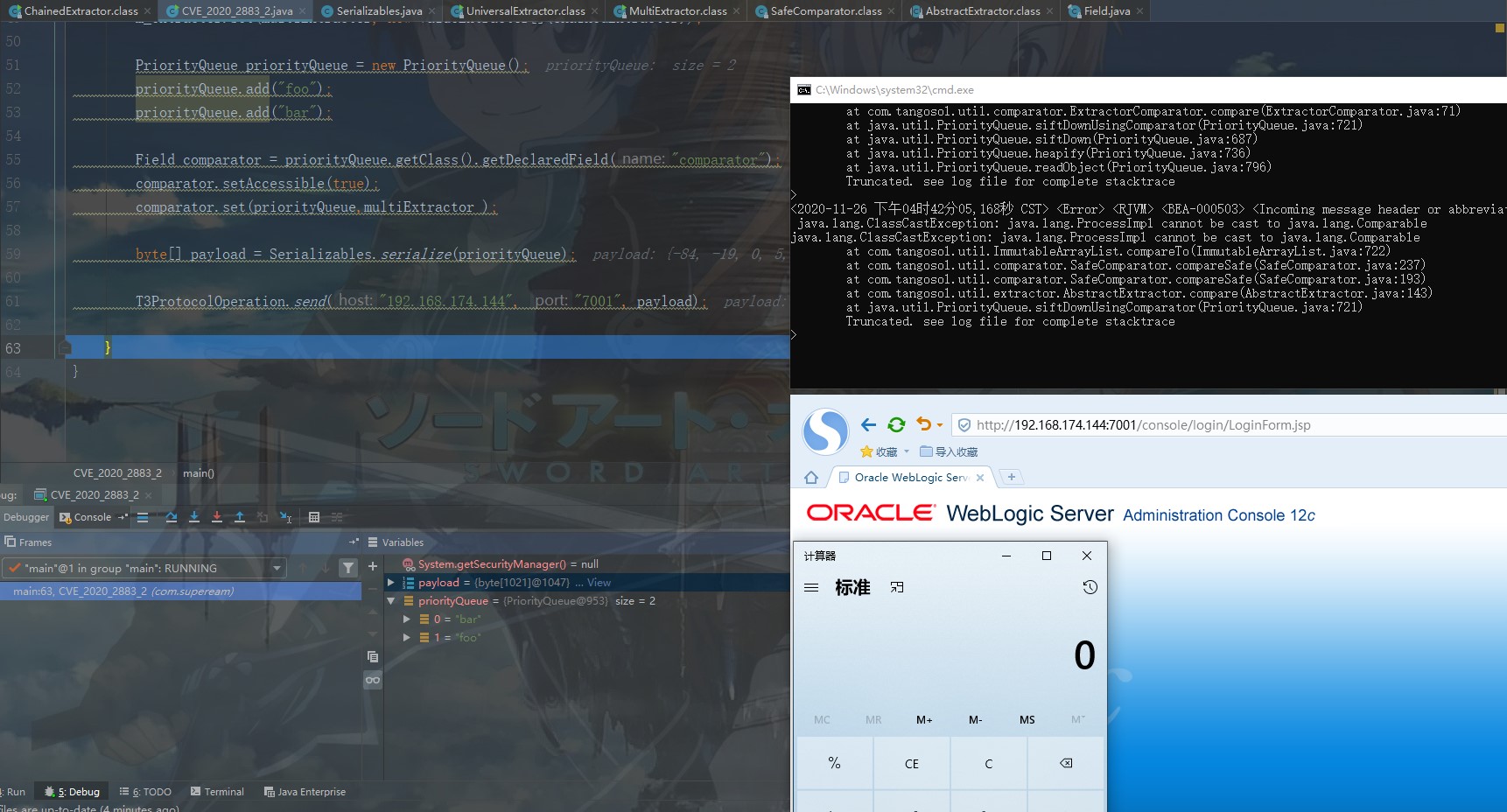Open the calculator history icon
The image size is (1507, 812).
(1090, 587)
